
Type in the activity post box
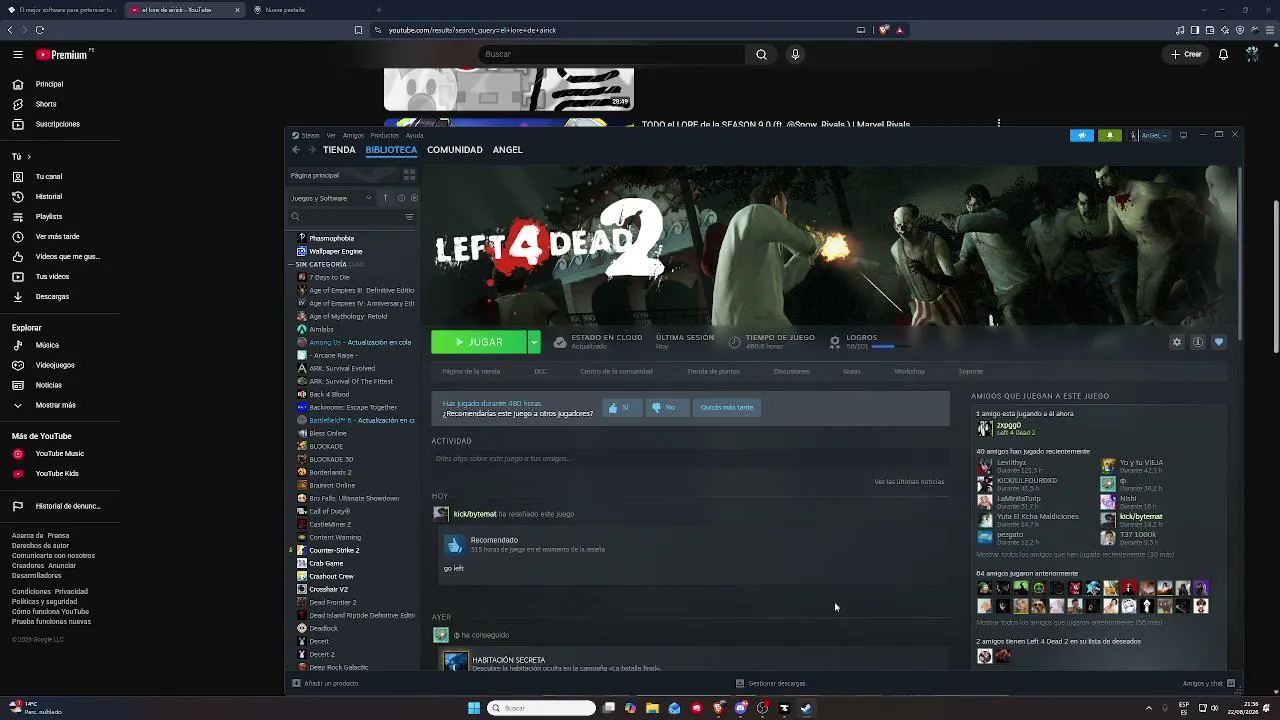(690, 459)
